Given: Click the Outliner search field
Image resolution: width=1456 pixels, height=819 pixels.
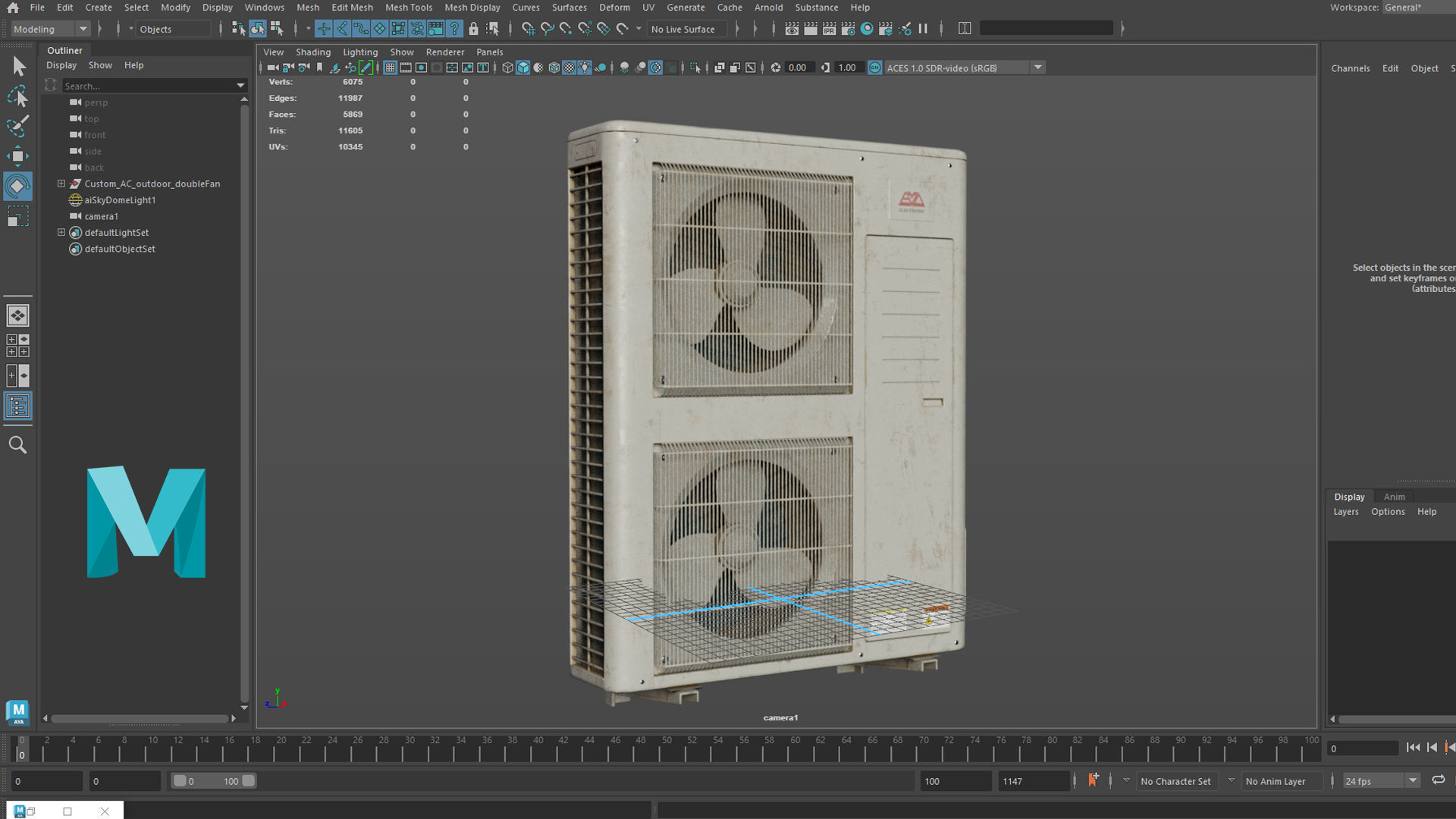Looking at the screenshot, I should 149,86.
